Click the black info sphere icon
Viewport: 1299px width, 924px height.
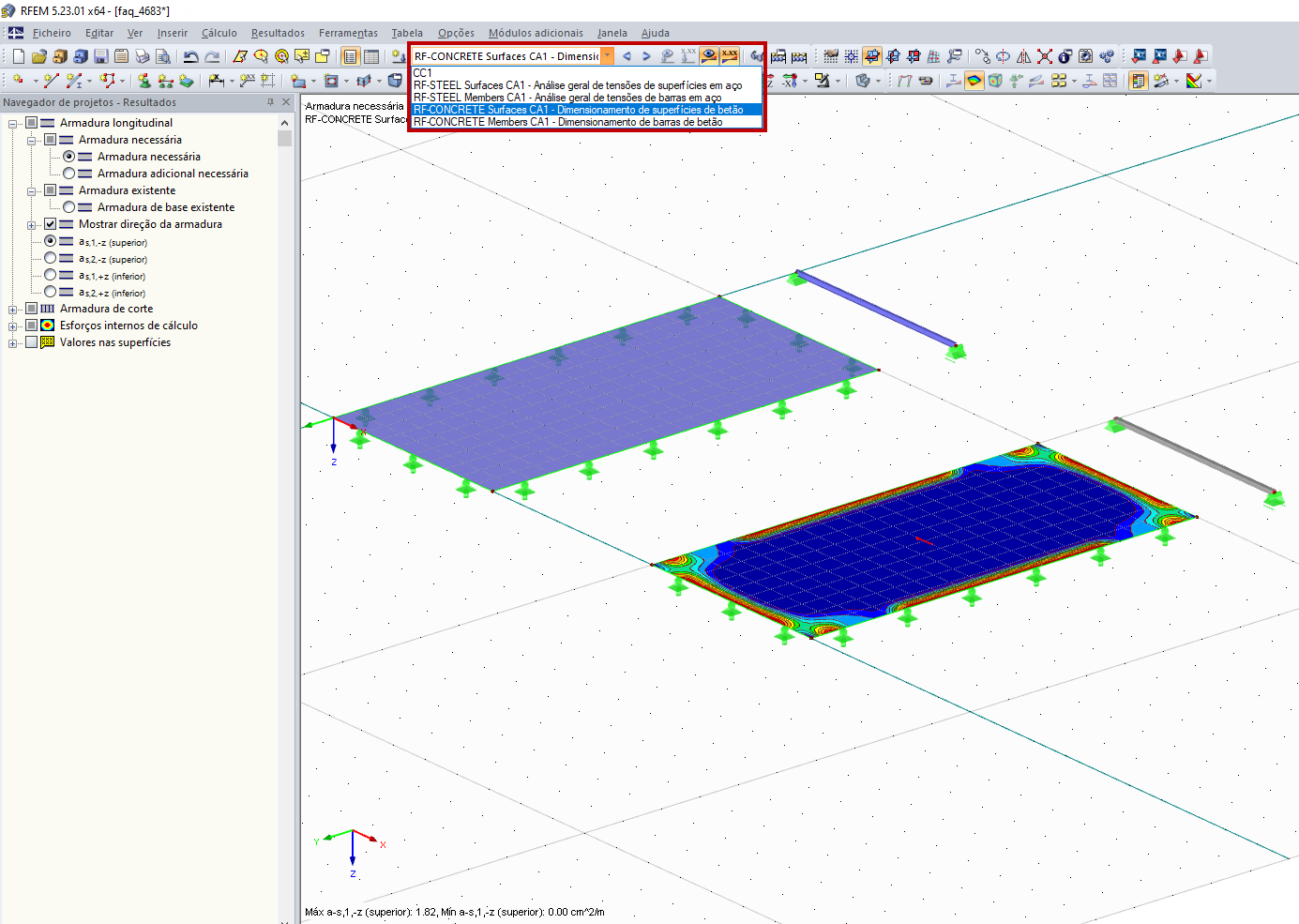(1065, 56)
